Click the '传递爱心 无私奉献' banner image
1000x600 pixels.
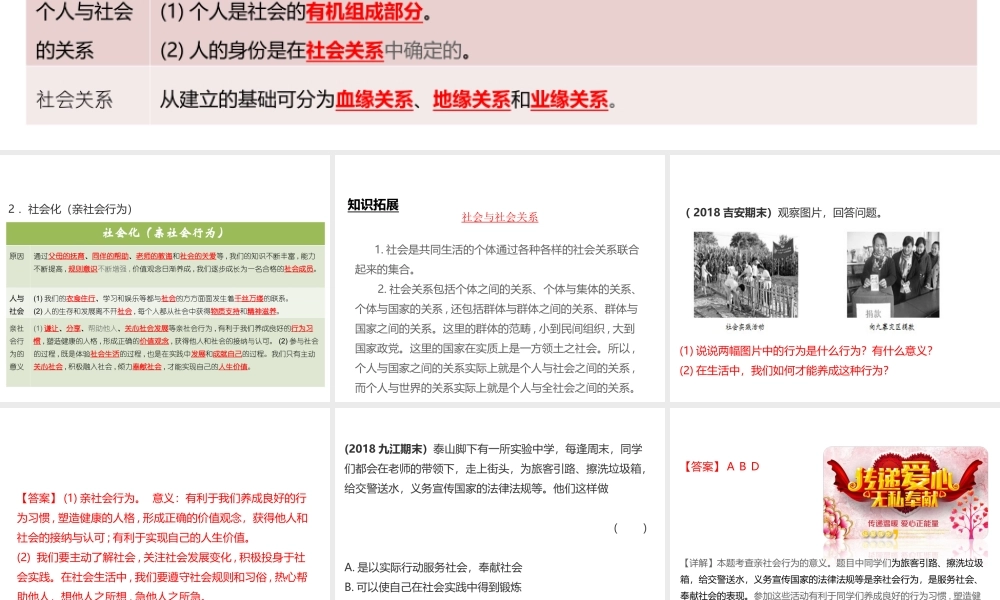[906, 494]
